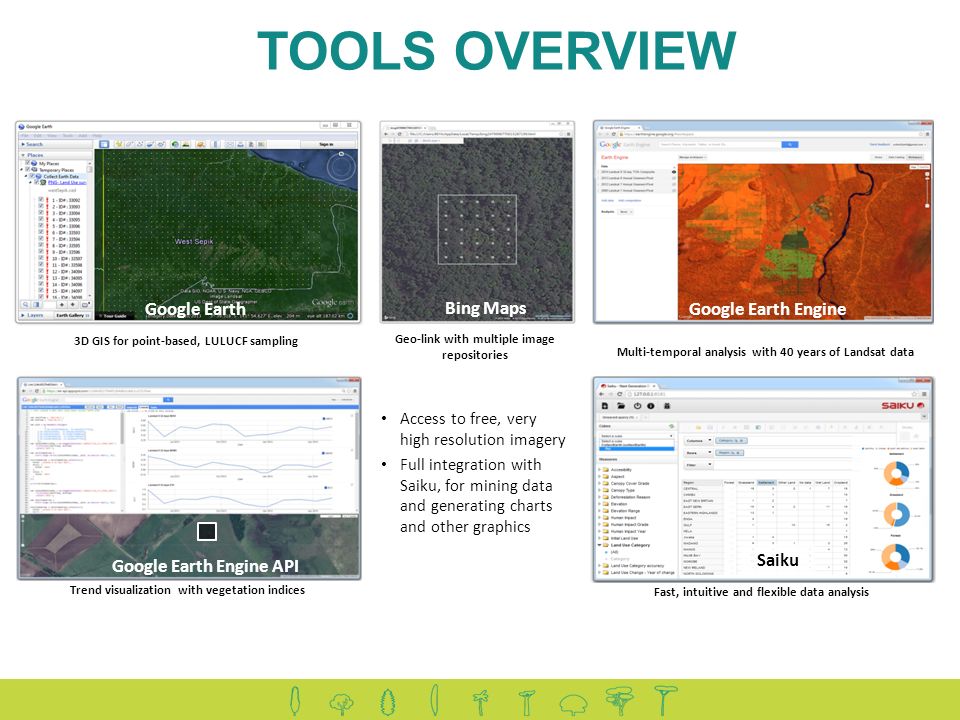The image size is (960, 720).
Task: Expand Canopy Type folder in Saiku
Action: [x=600, y=490]
